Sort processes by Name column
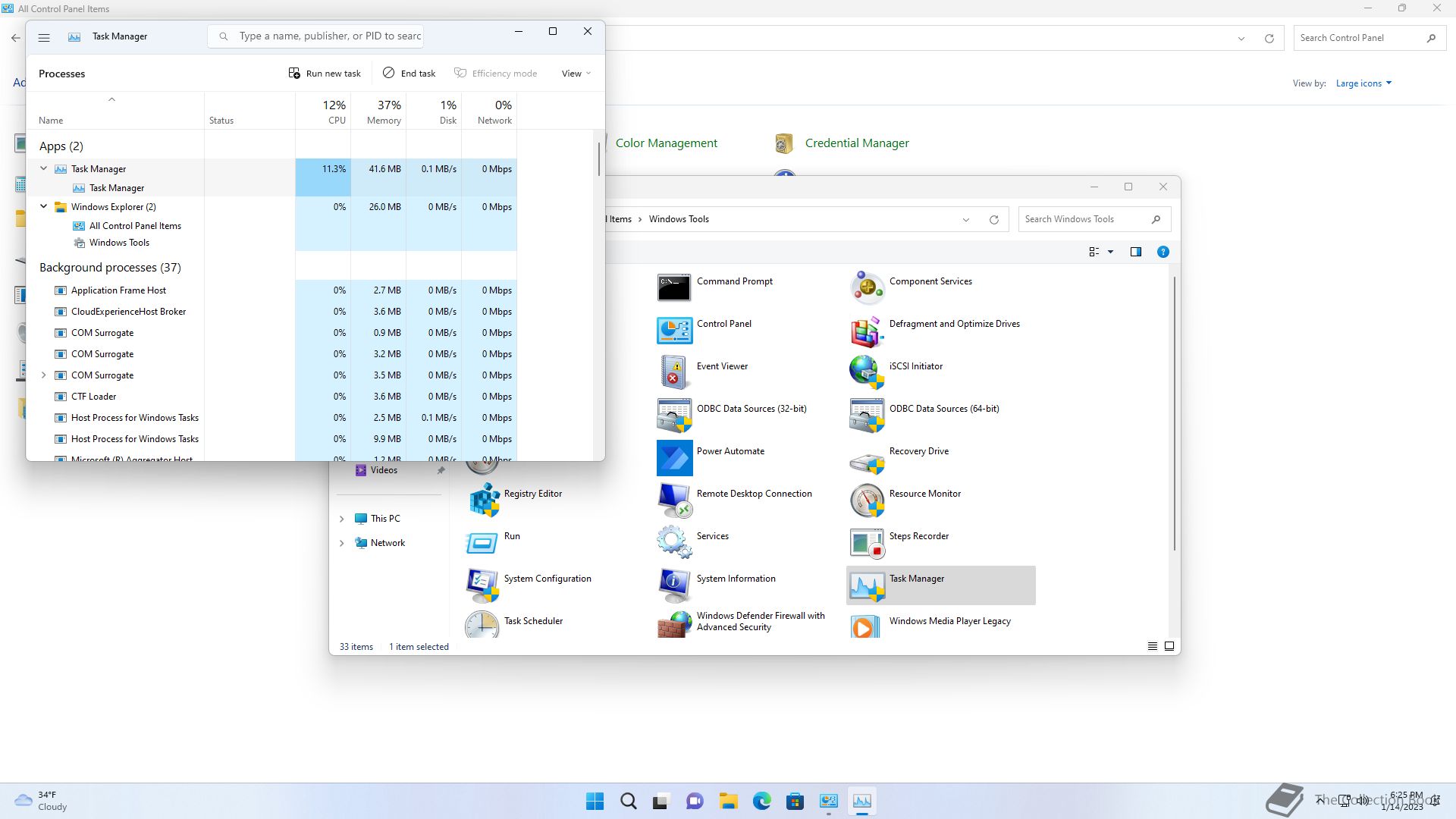The width and height of the screenshot is (1456, 819). [x=115, y=111]
